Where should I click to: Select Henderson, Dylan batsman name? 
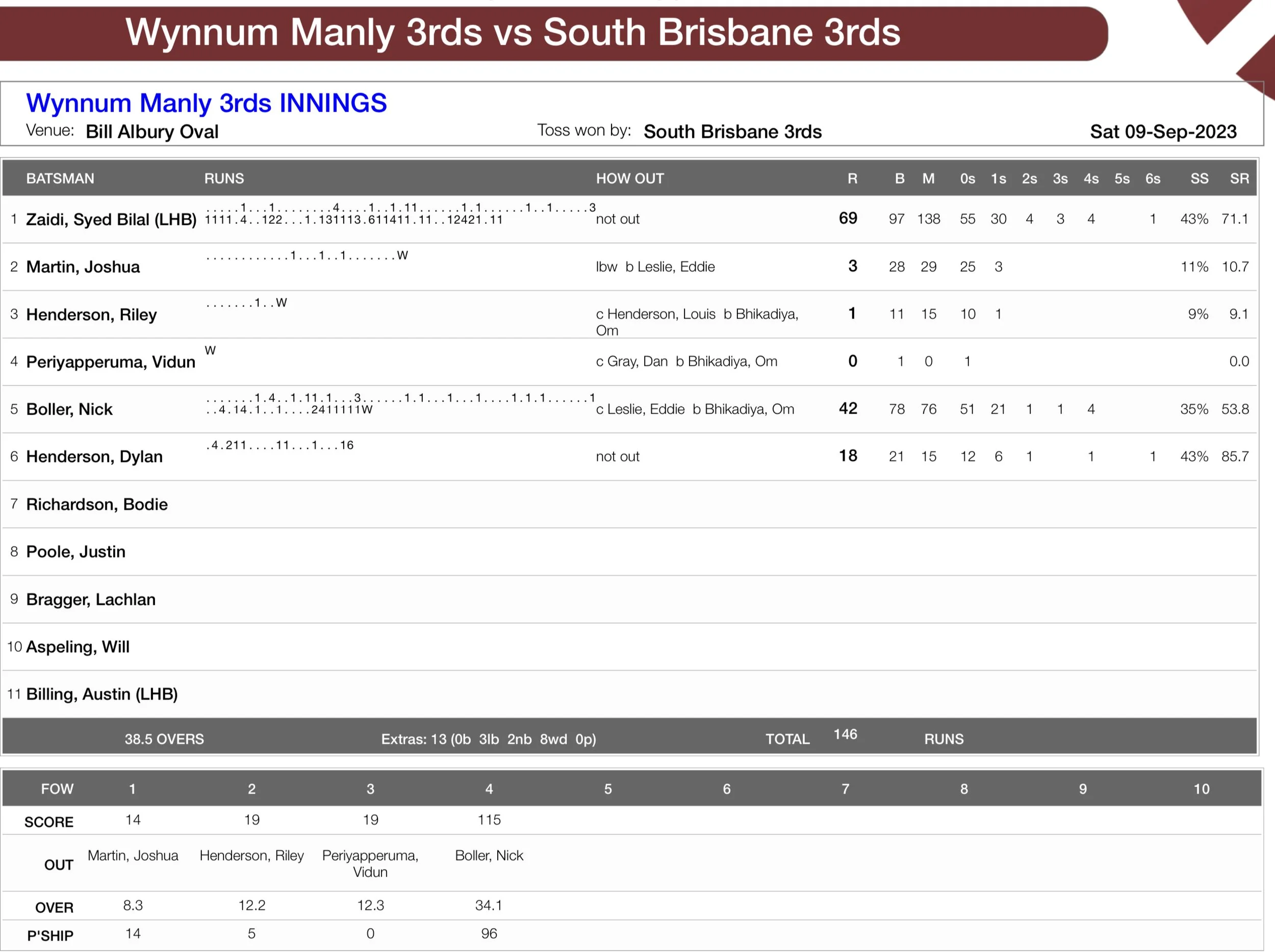pyautogui.click(x=94, y=456)
